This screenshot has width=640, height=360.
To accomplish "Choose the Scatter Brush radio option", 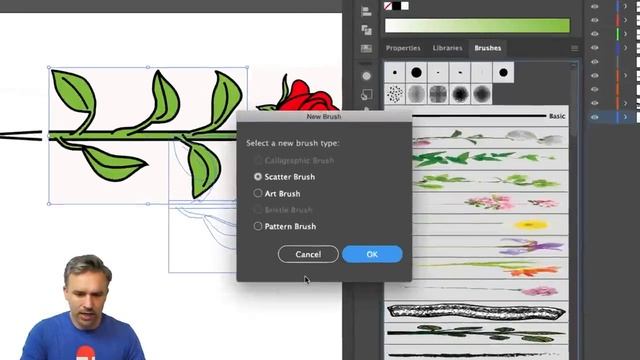I will coord(258,177).
